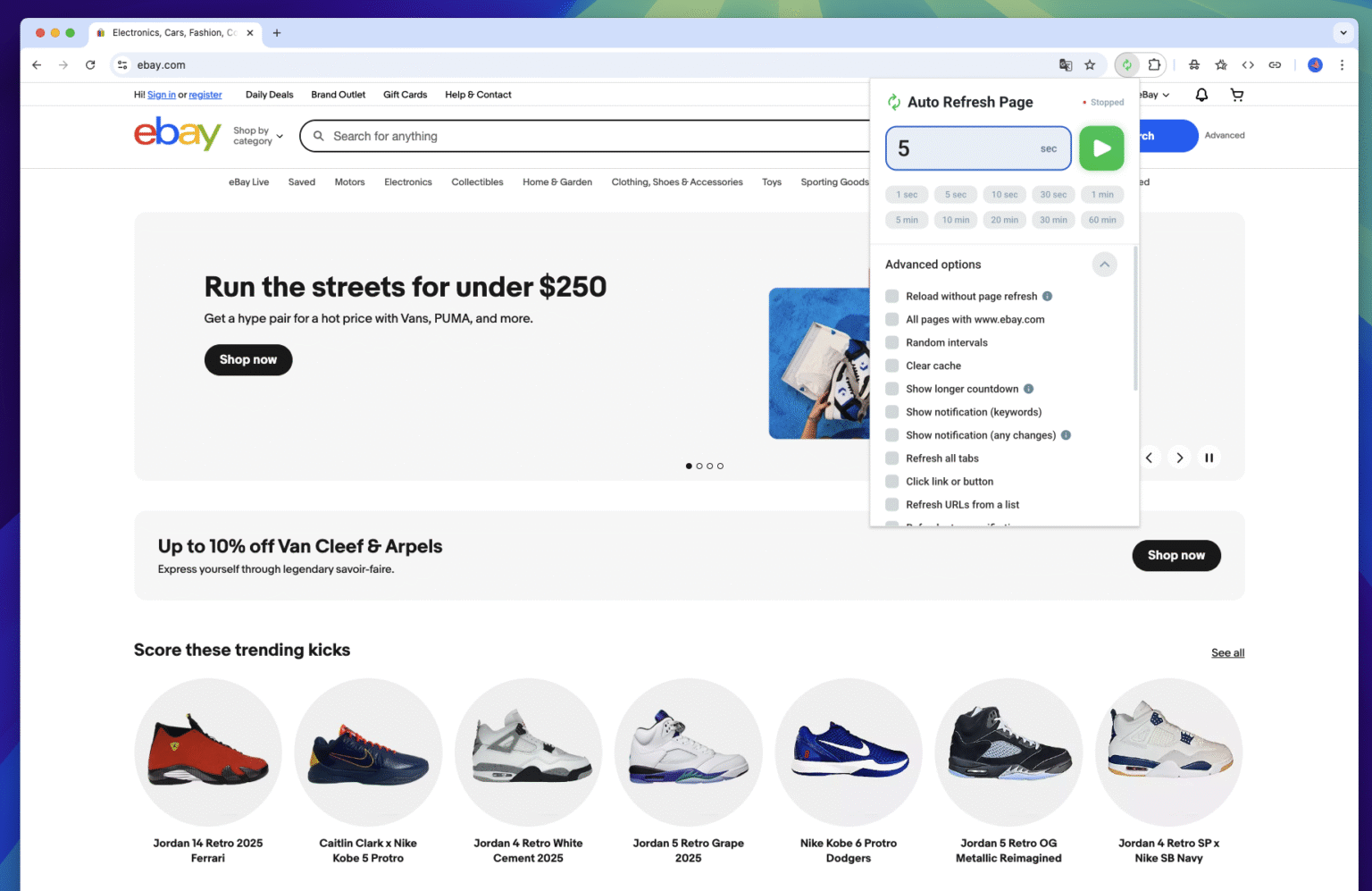Image resolution: width=1372 pixels, height=891 pixels.
Task: Open Chrome tab search dropdown arrow
Action: coord(1343,33)
